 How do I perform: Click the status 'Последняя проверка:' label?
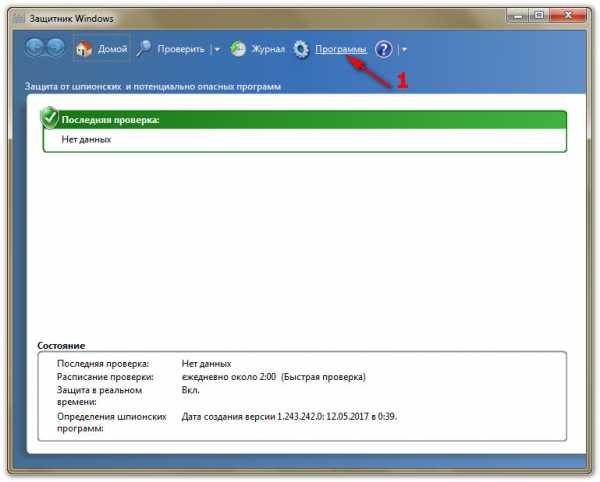click(x=103, y=364)
